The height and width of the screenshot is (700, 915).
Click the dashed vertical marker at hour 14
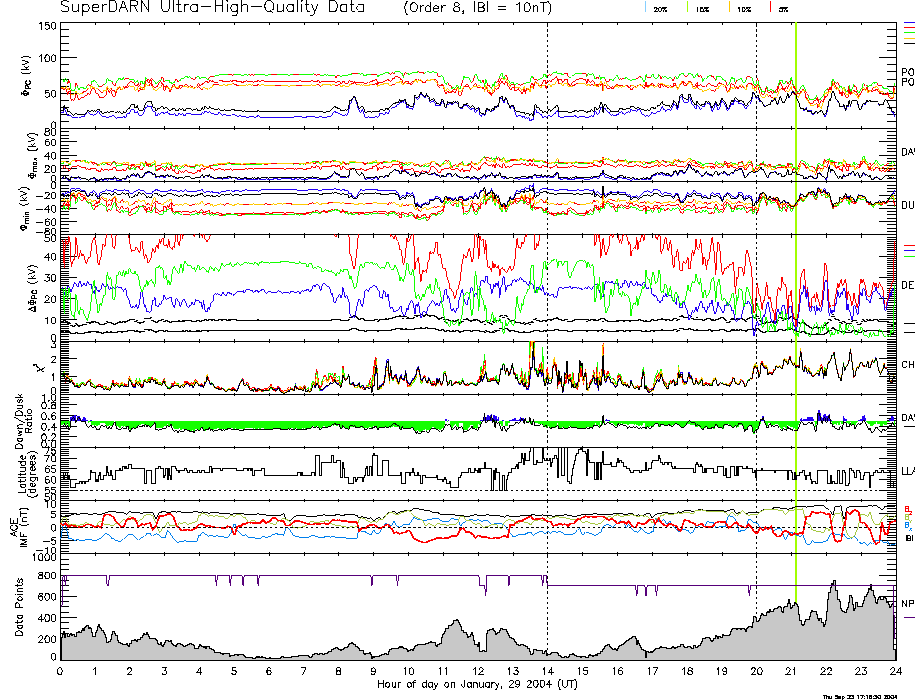(x=547, y=300)
